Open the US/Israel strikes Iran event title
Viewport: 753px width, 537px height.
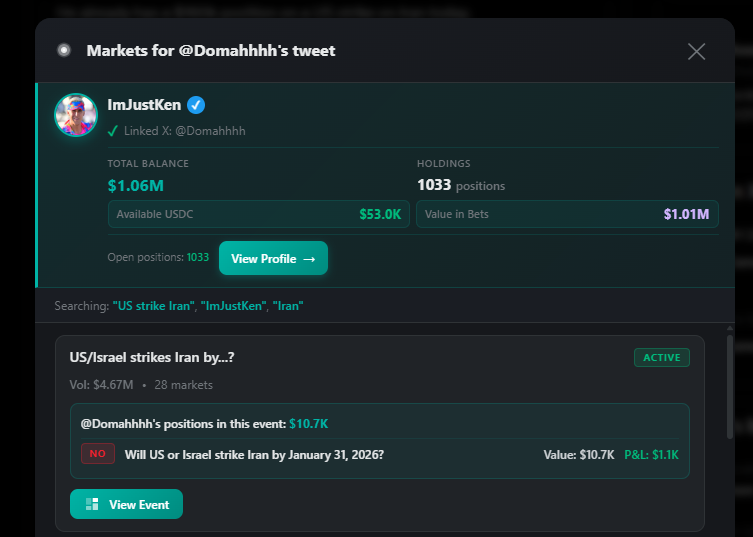tap(151, 357)
